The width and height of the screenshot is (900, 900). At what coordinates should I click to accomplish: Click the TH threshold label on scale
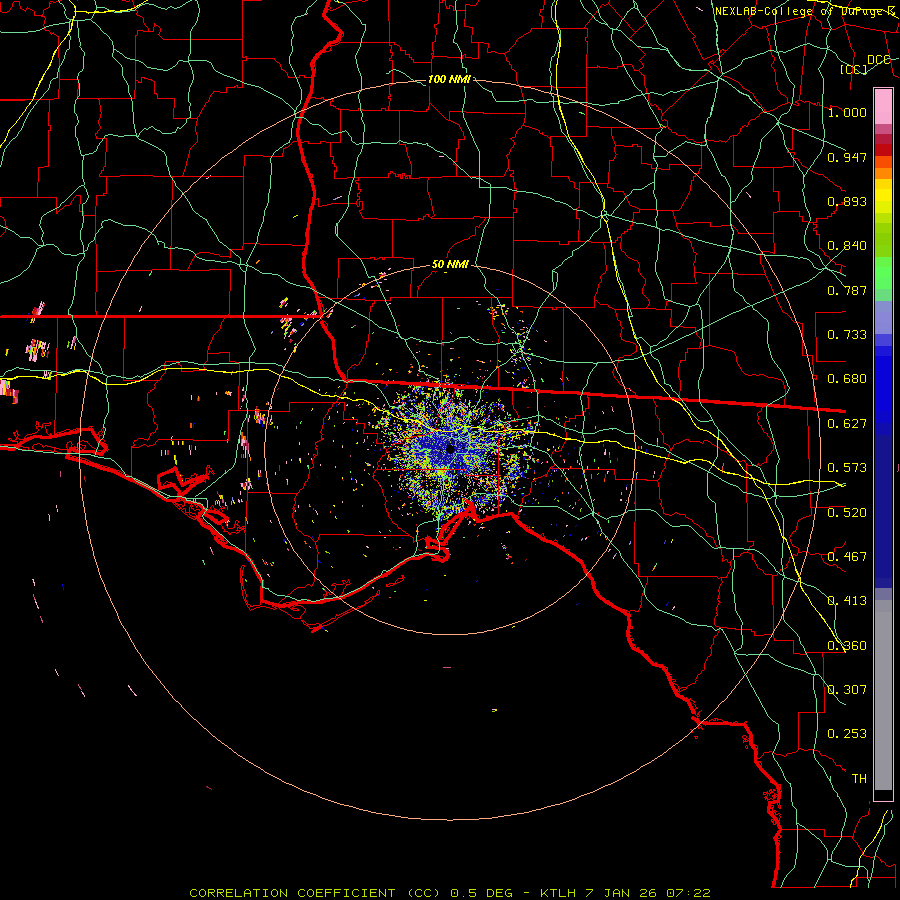point(859,779)
